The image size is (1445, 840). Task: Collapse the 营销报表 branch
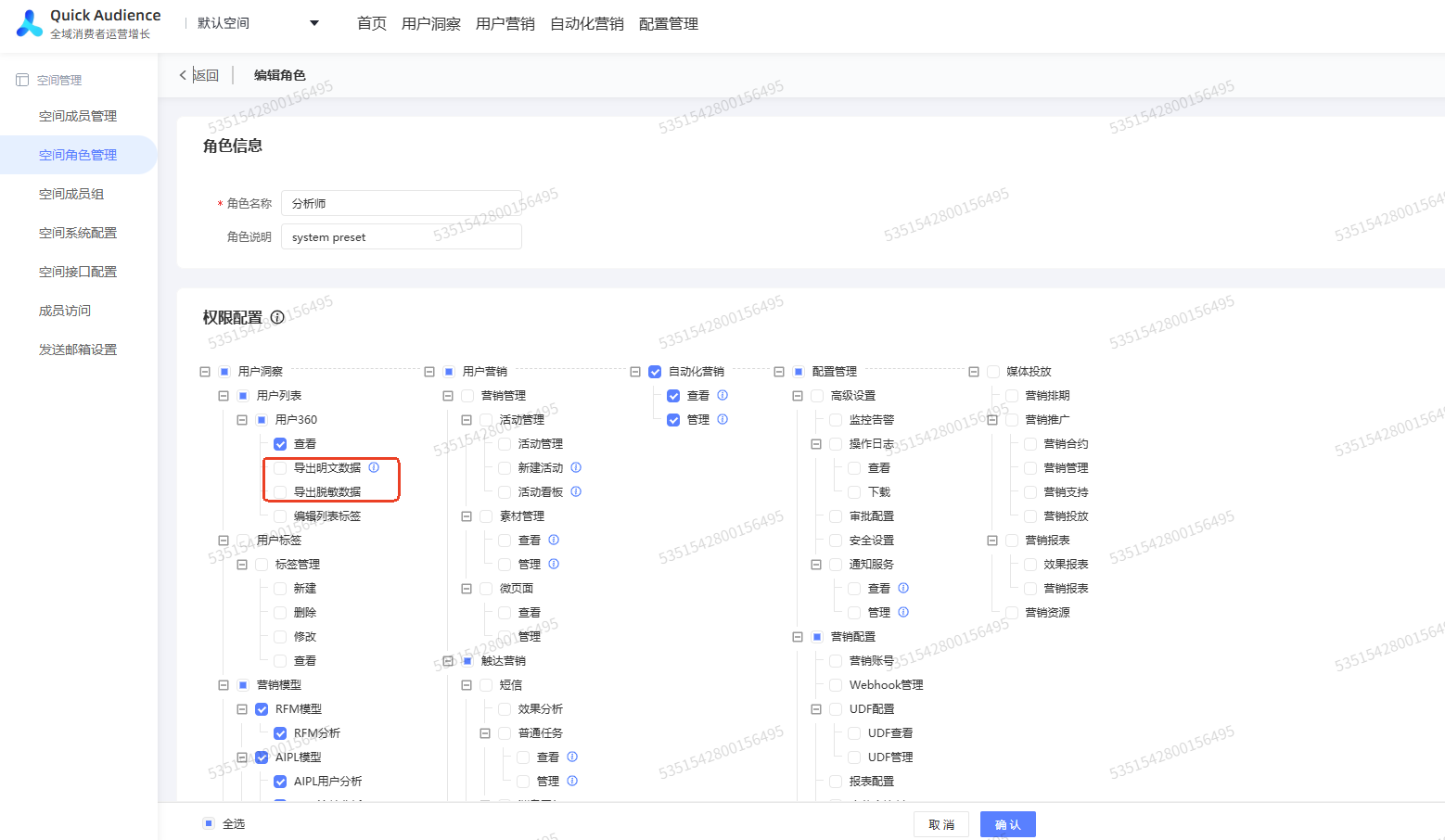click(992, 541)
